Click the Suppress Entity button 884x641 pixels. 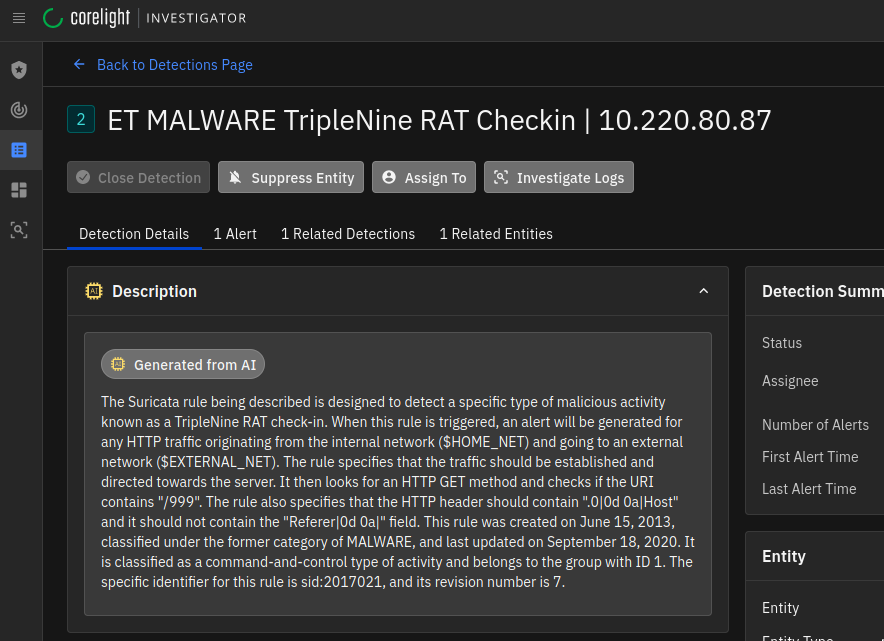(291, 178)
